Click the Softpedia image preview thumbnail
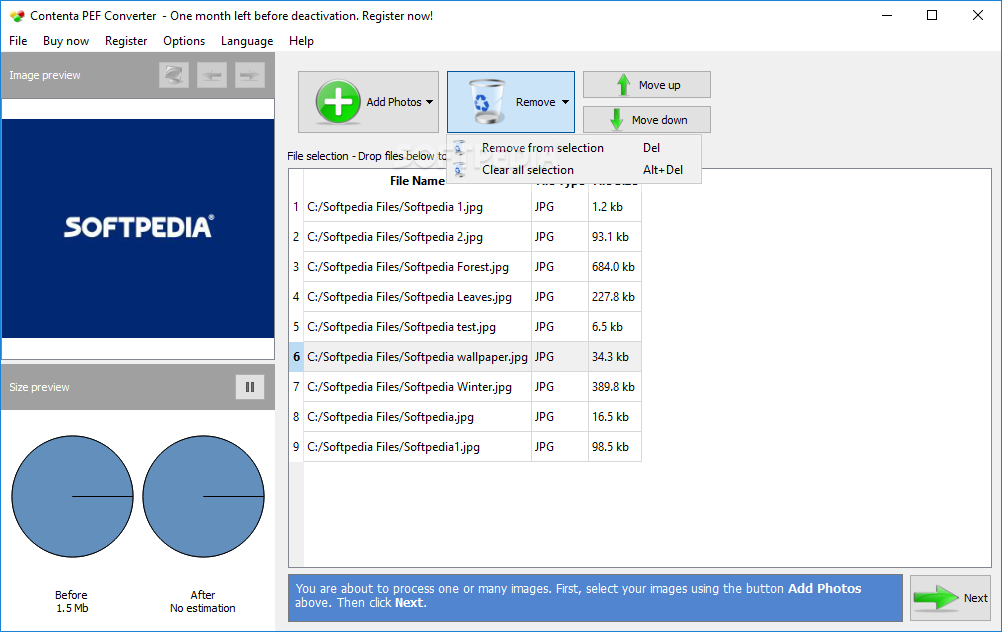This screenshot has height=632, width=1002. pyautogui.click(x=138, y=228)
